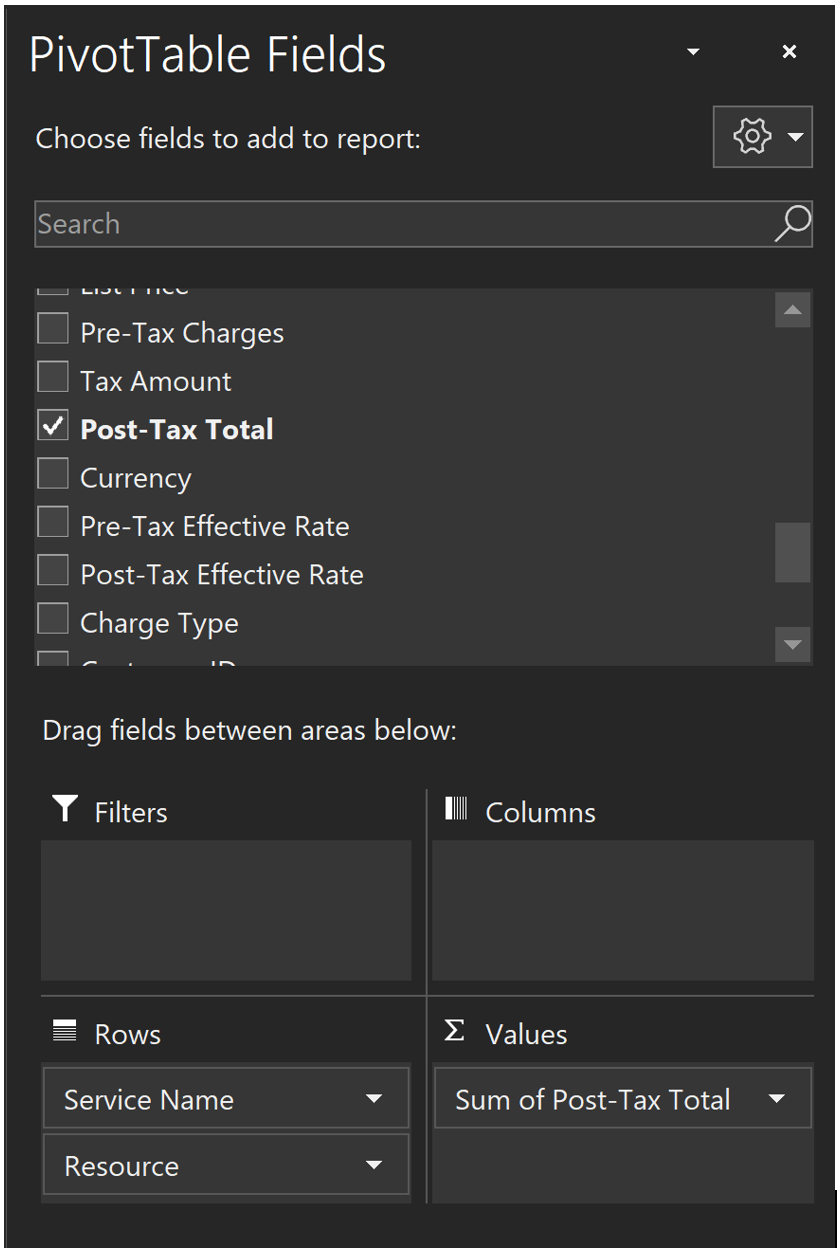This screenshot has width=839, height=1250.
Task: Click the Filters funnel icon
Action: (x=65, y=809)
